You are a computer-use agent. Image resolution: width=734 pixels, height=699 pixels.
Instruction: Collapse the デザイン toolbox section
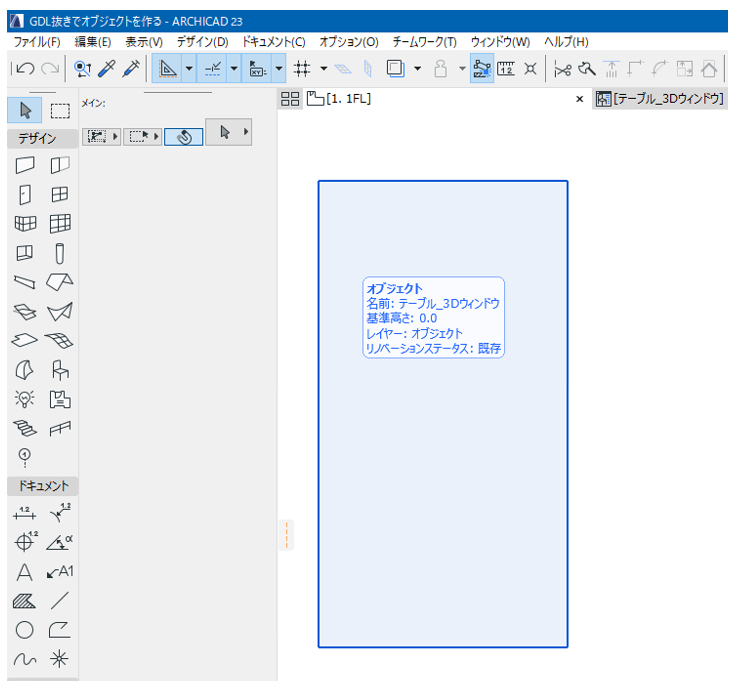pyautogui.click(x=43, y=139)
